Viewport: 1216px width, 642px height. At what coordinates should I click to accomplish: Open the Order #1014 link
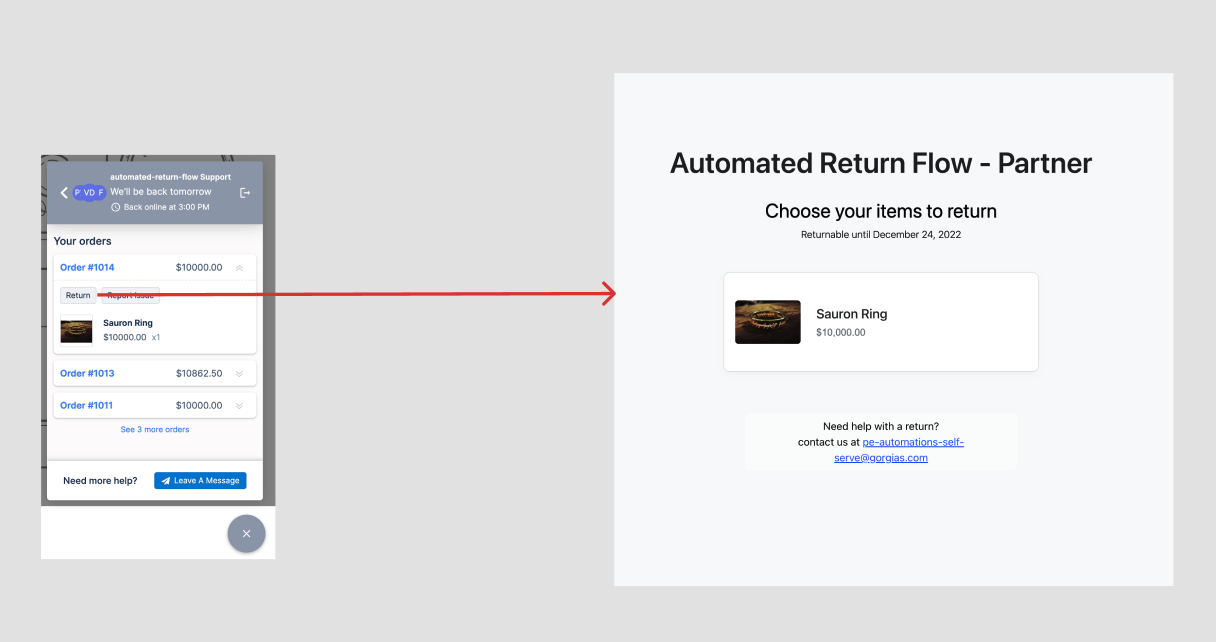click(x=87, y=268)
